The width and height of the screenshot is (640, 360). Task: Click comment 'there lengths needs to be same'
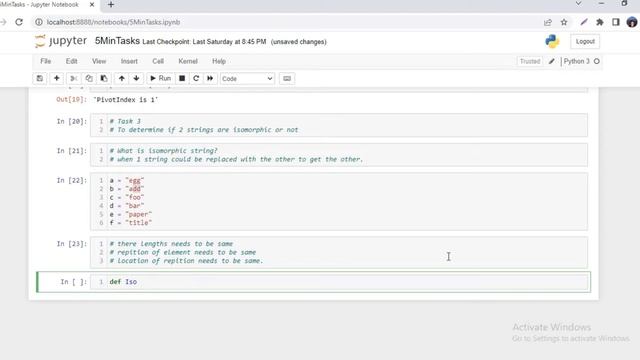[171, 244]
